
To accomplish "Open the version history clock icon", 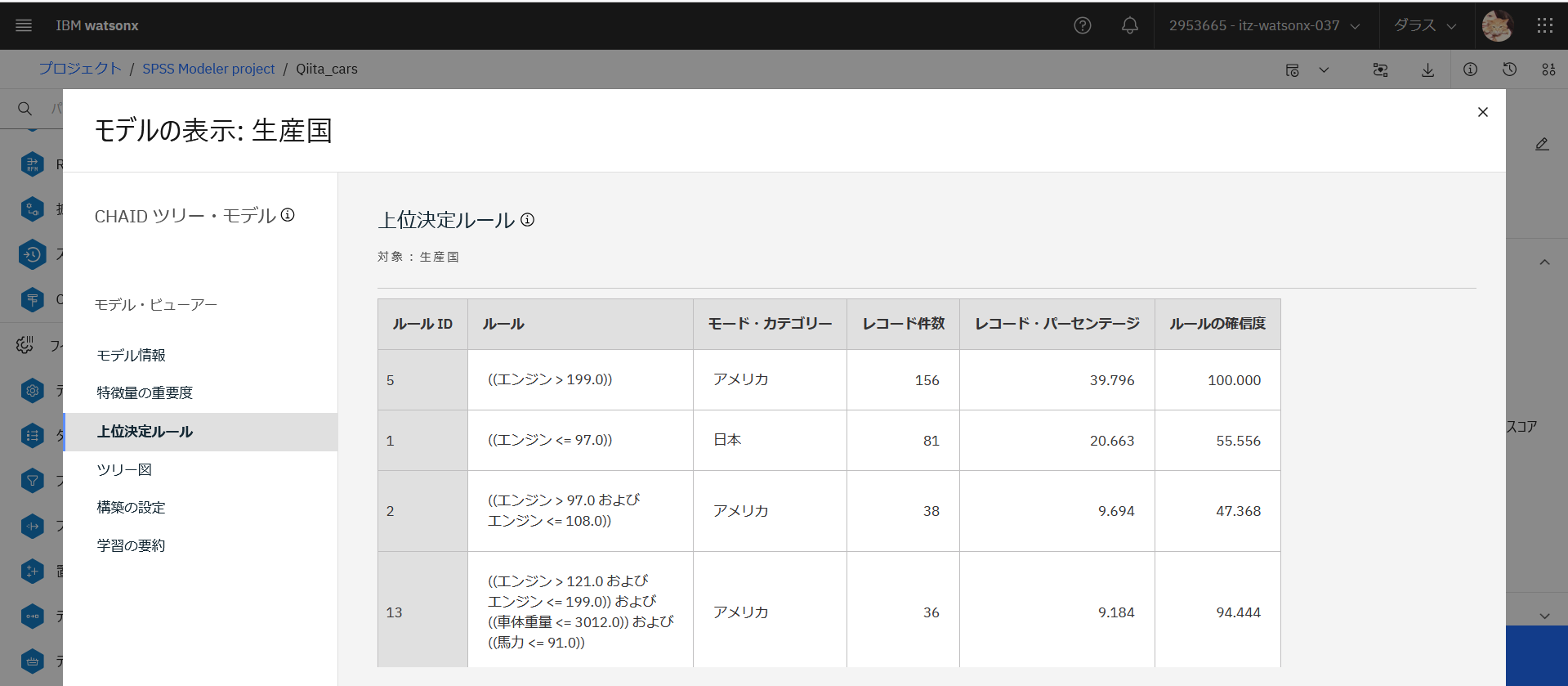I will coord(1509,69).
